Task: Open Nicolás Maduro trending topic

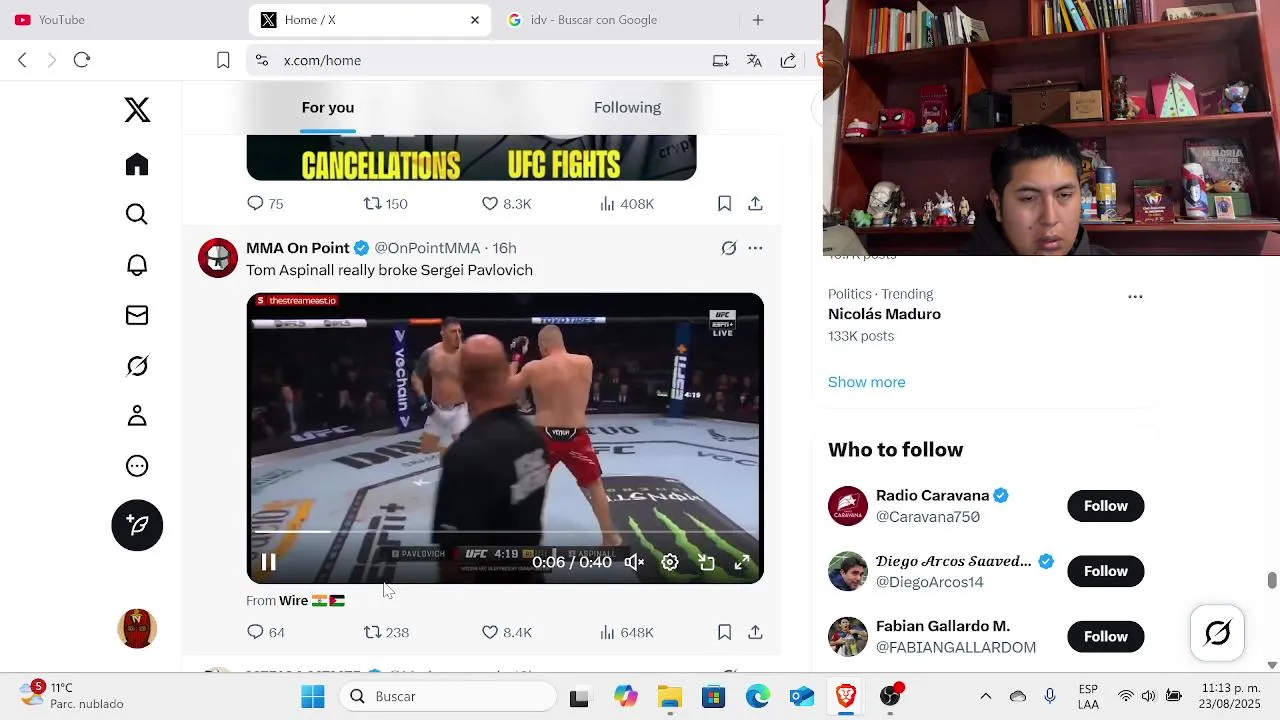Action: 884,314
